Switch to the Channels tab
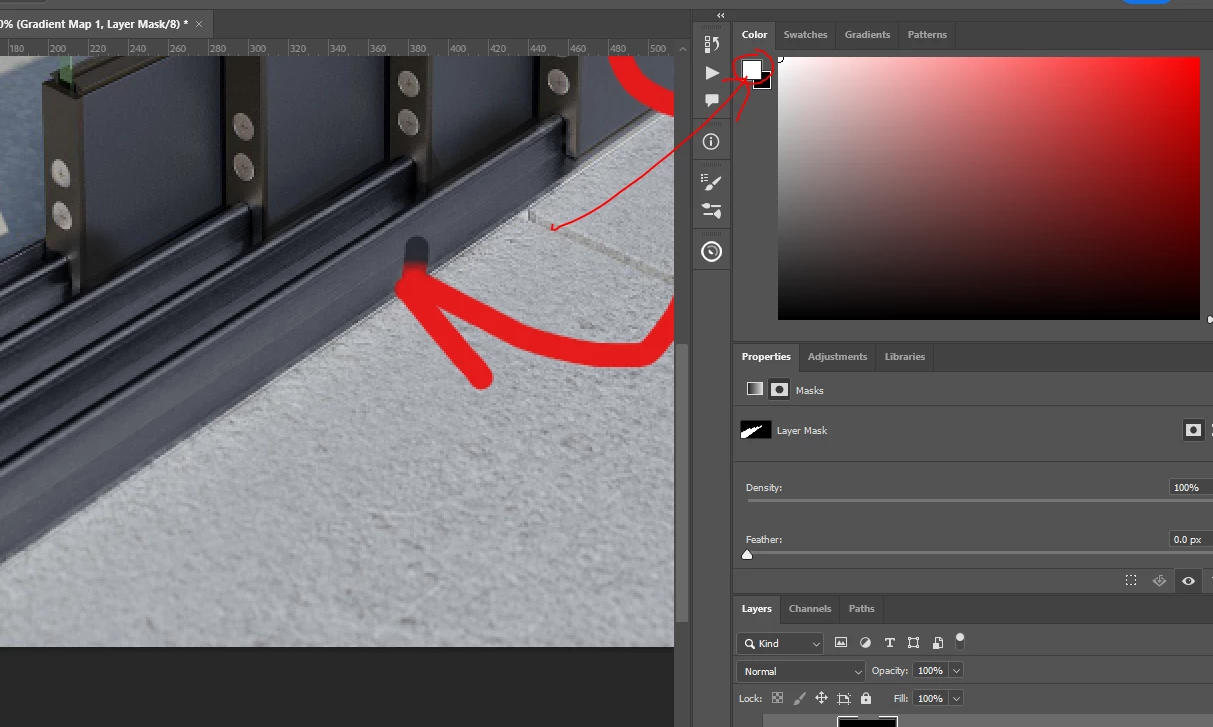Screen dimensions: 1213x727 pos(809,609)
